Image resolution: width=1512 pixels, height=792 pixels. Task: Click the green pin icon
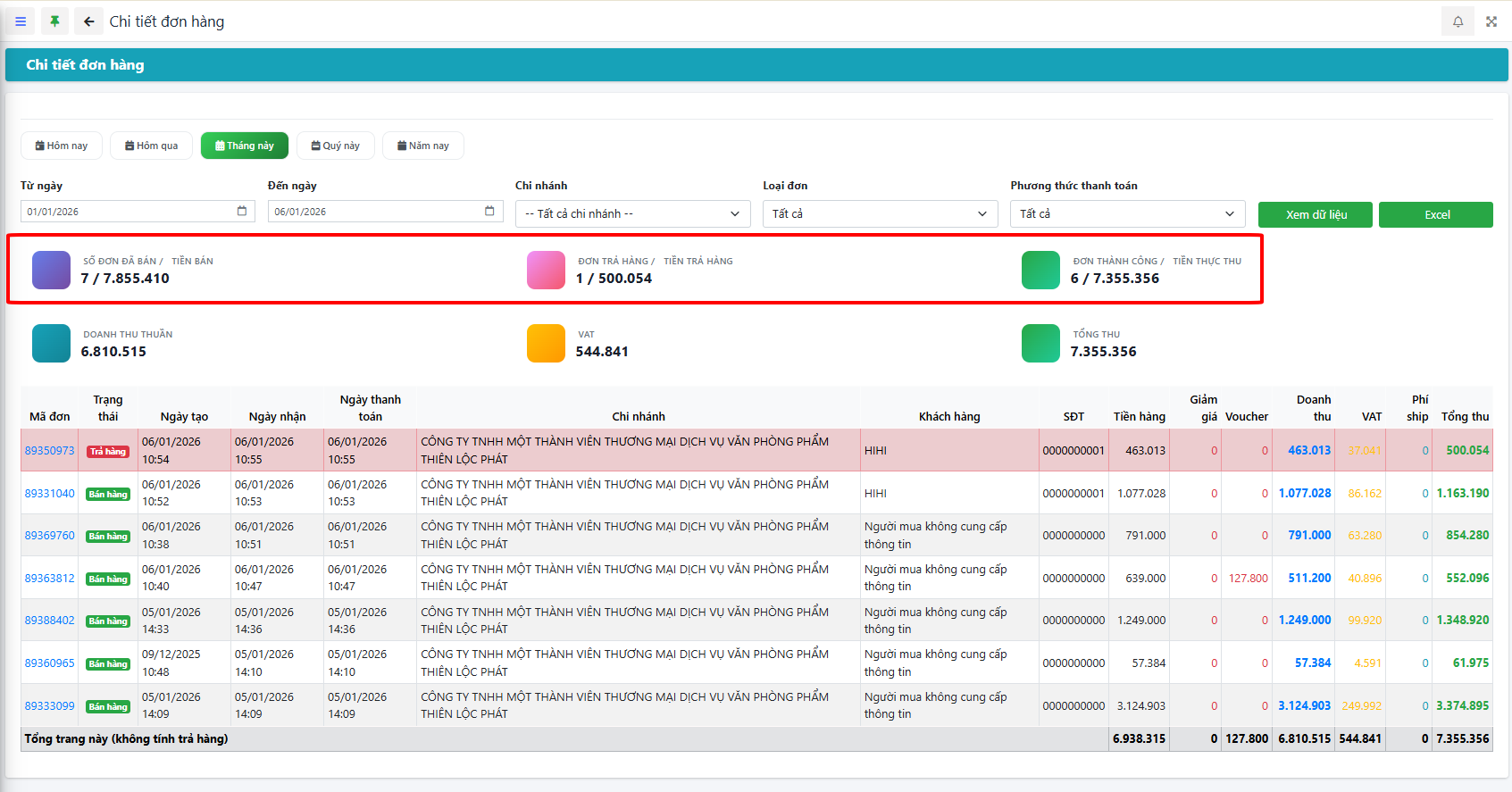click(54, 21)
